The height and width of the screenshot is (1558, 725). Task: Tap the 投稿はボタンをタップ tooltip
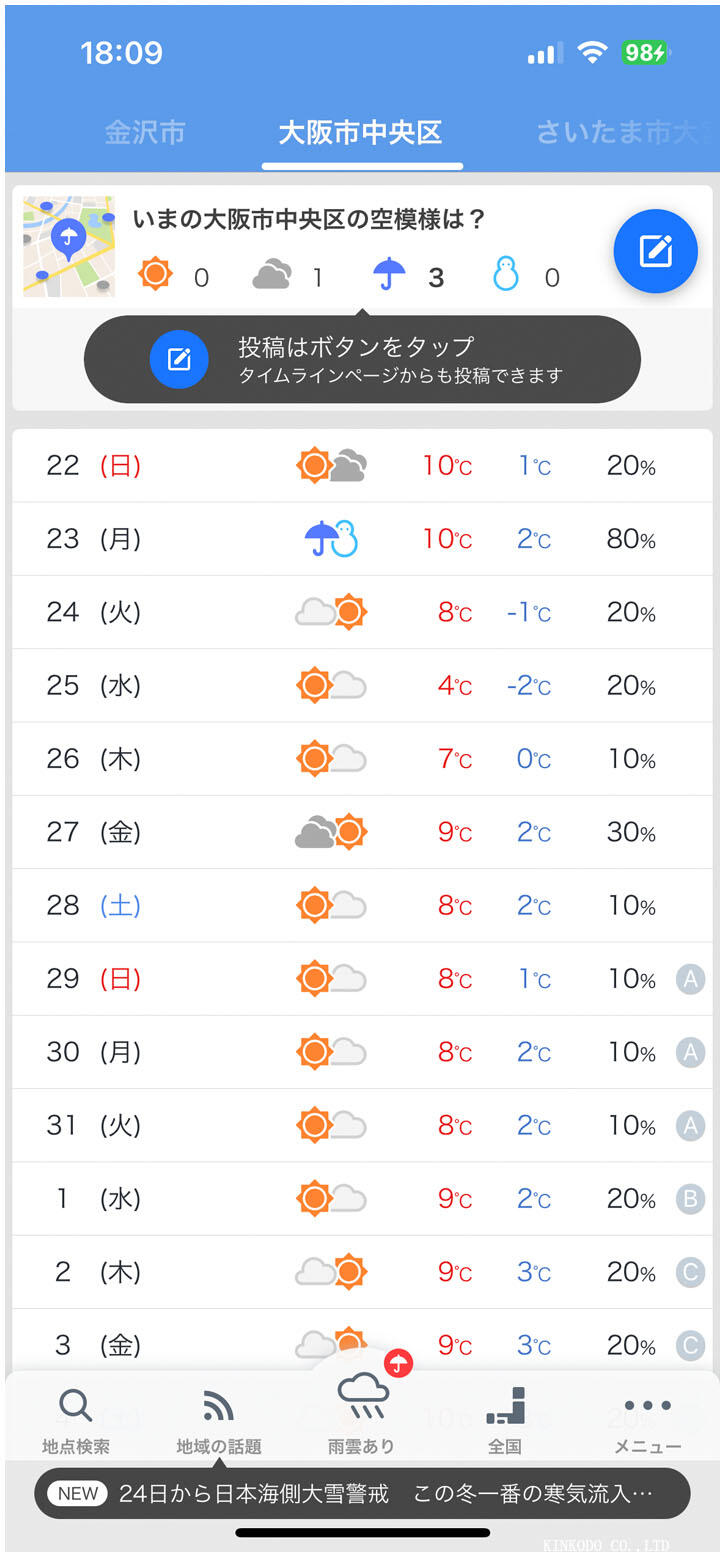(362, 360)
